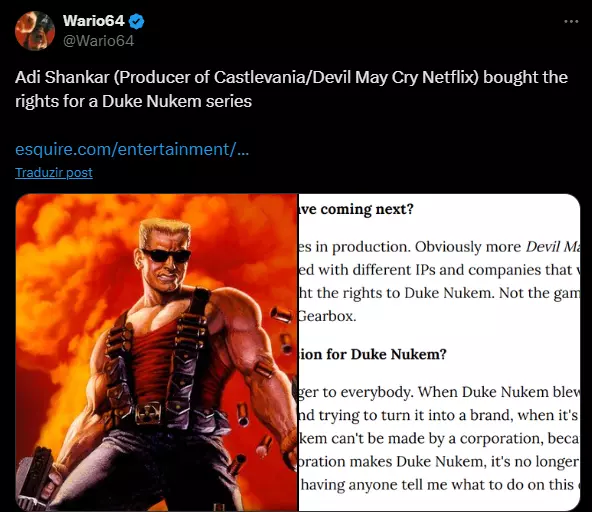The image size is (592, 512).
Task: Open the Esquire article text screenshot
Action: tap(439, 352)
